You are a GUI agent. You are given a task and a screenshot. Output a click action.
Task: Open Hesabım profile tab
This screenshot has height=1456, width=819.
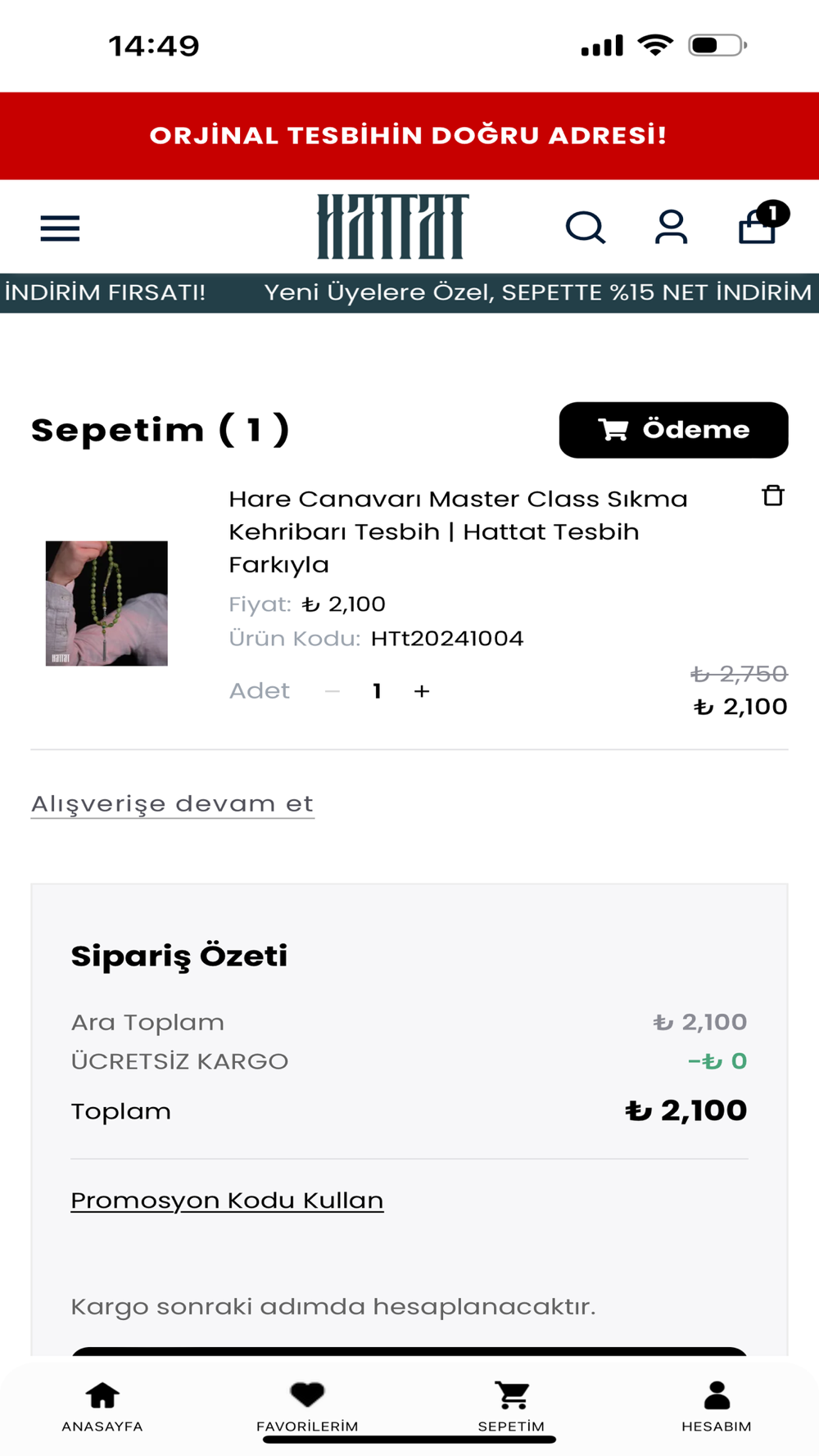[717, 1405]
